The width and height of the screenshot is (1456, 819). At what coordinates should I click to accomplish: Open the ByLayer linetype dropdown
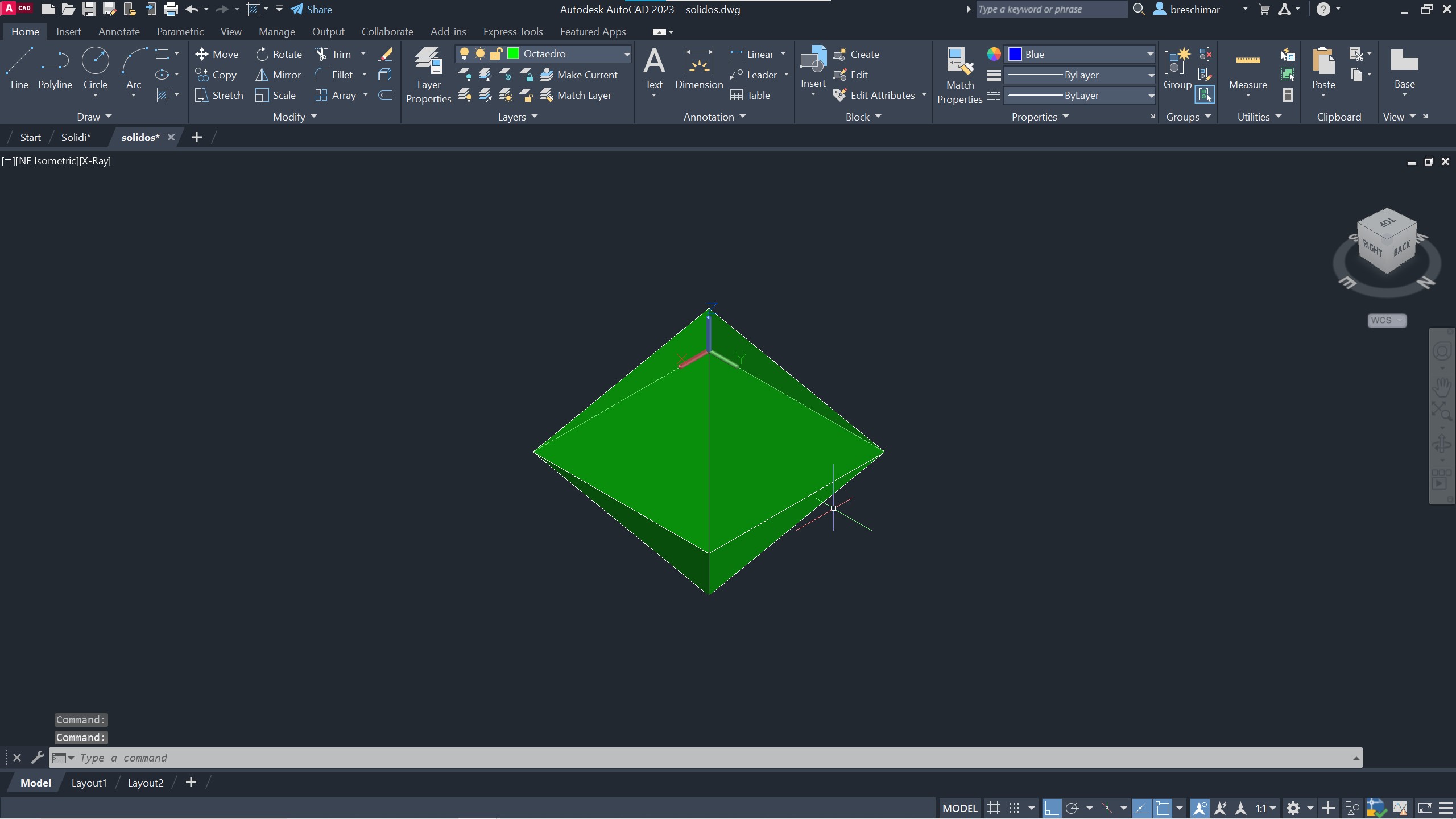pyautogui.click(x=1151, y=95)
